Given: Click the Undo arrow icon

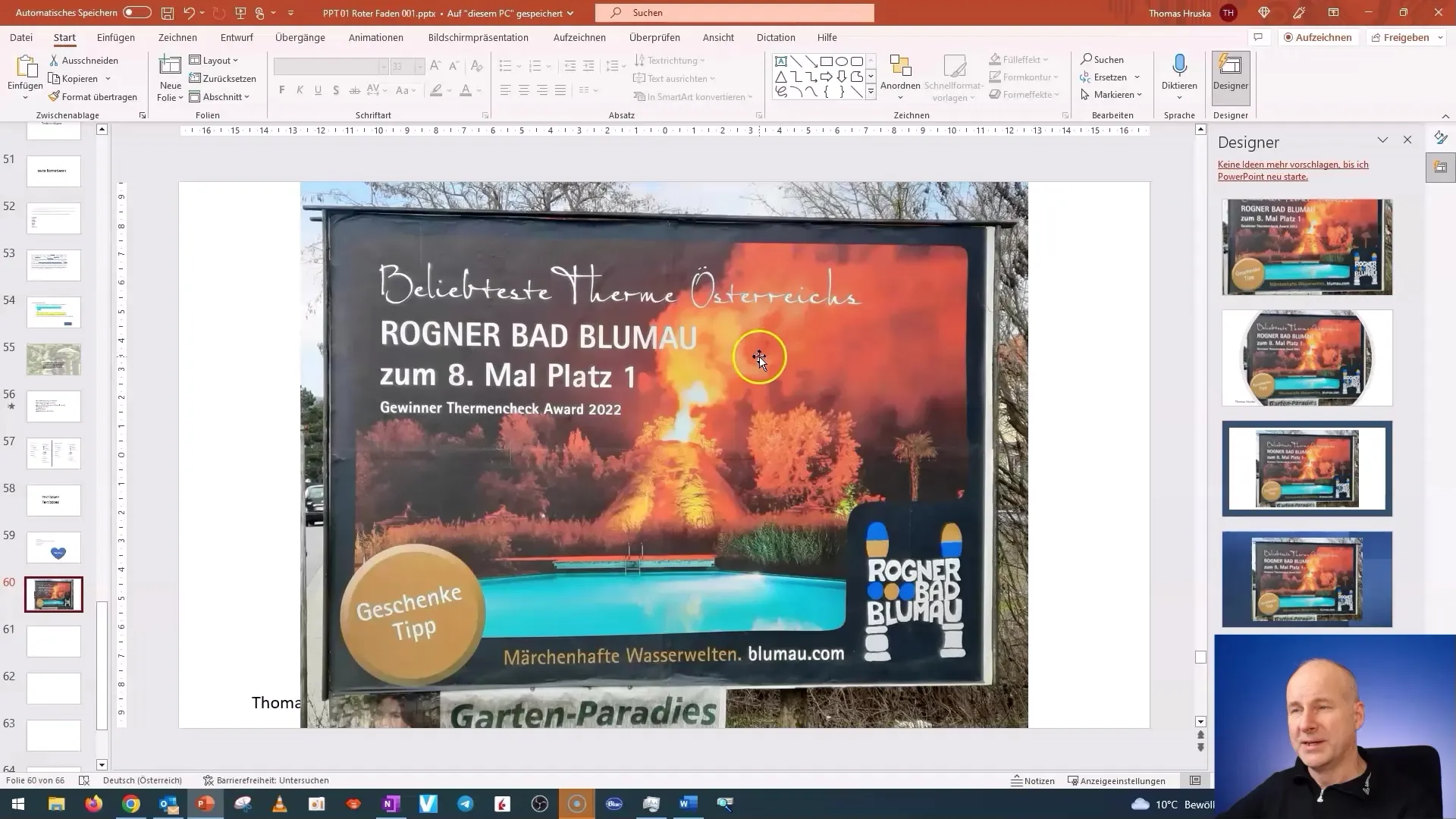Looking at the screenshot, I should [189, 13].
